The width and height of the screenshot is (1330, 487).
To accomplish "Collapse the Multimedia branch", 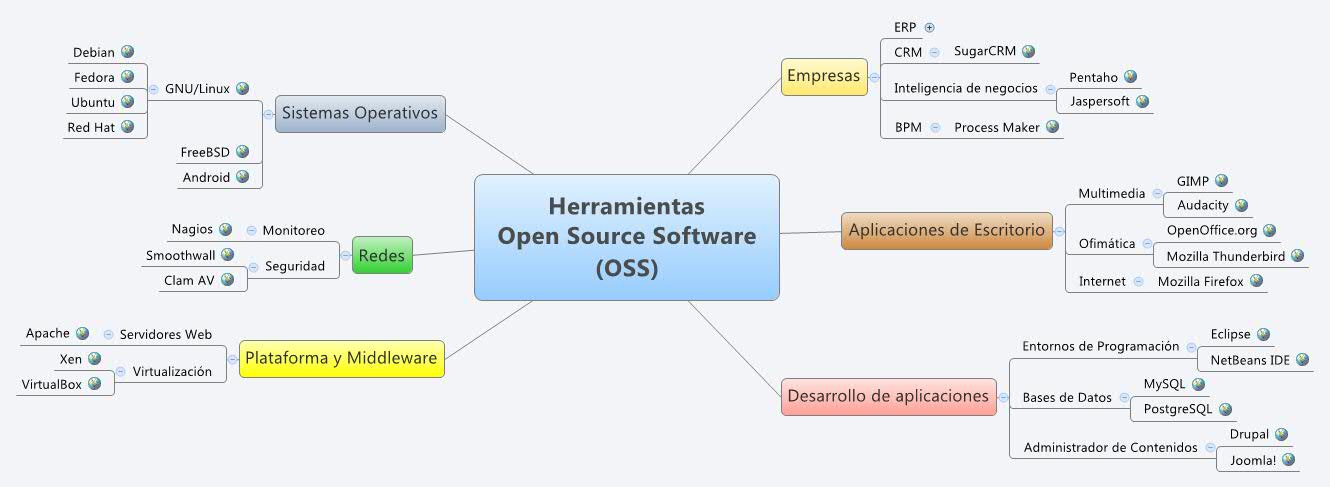I will 1157,193.
